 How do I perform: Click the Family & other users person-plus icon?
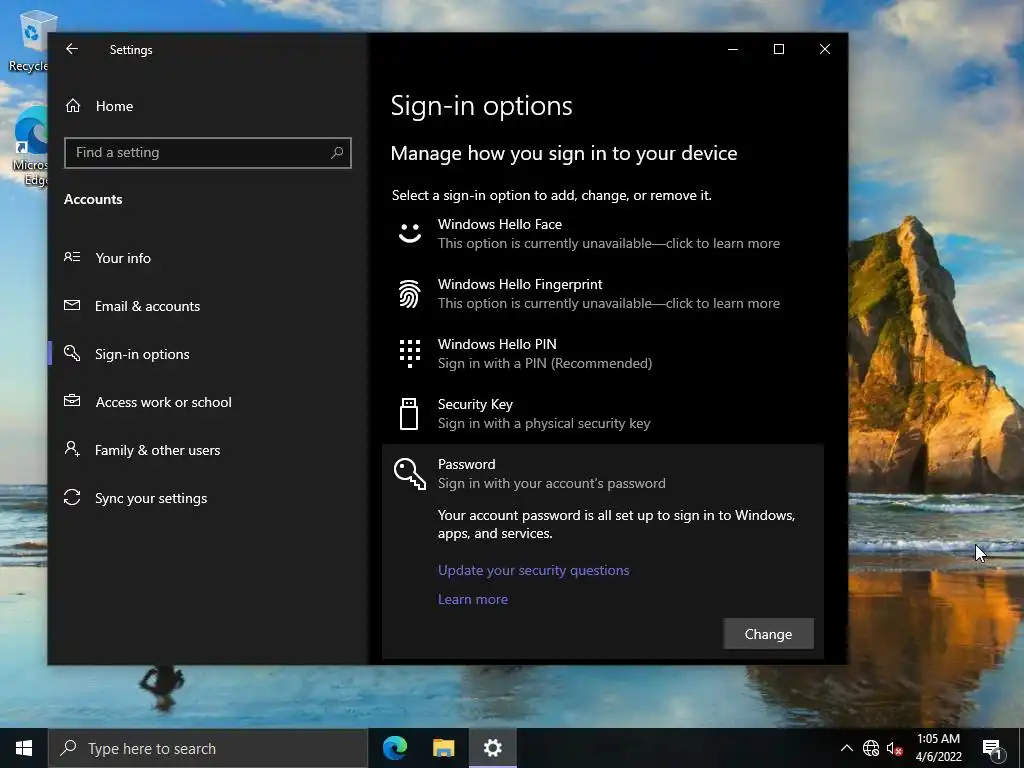72,449
